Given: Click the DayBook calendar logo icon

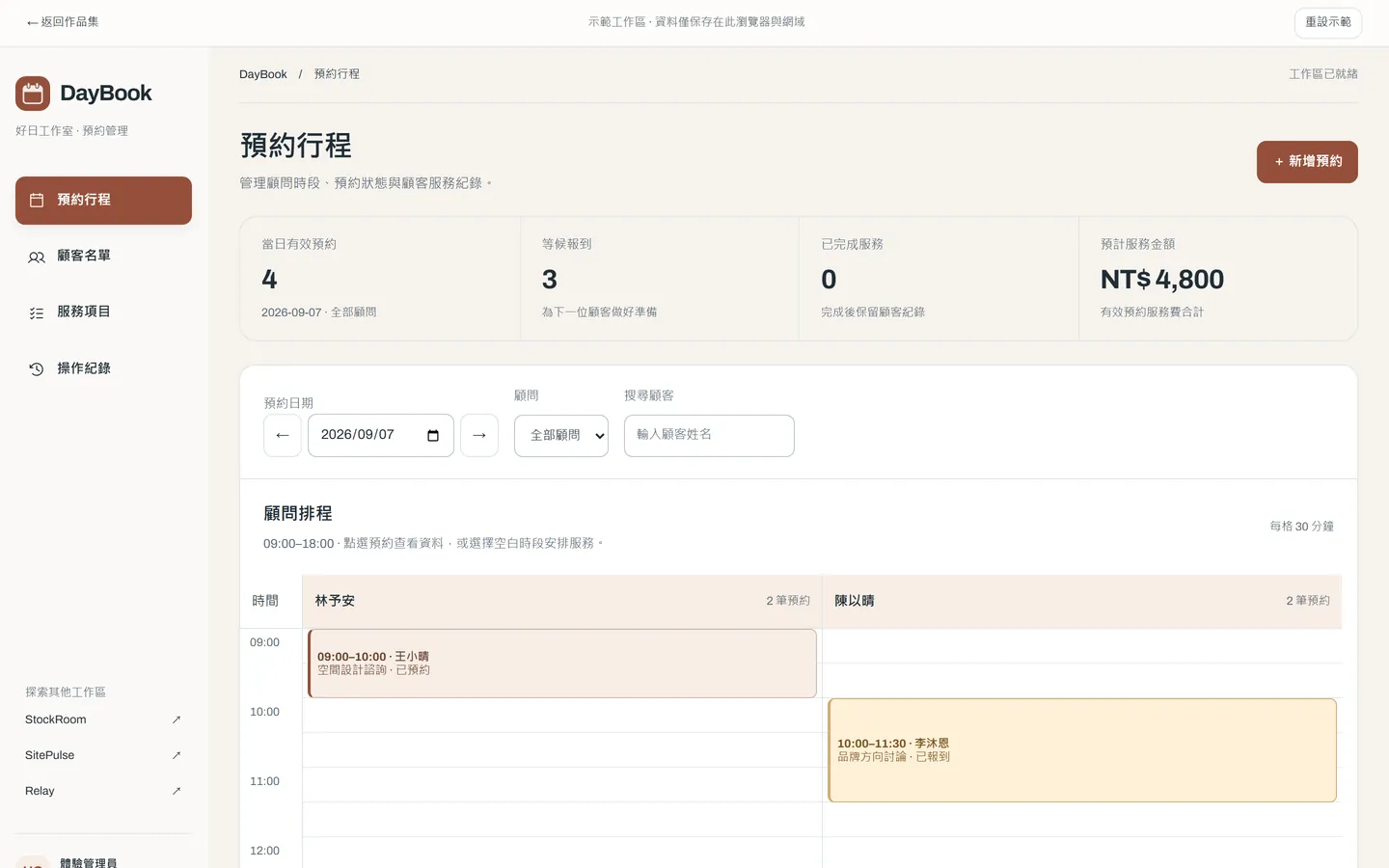Looking at the screenshot, I should click(33, 94).
